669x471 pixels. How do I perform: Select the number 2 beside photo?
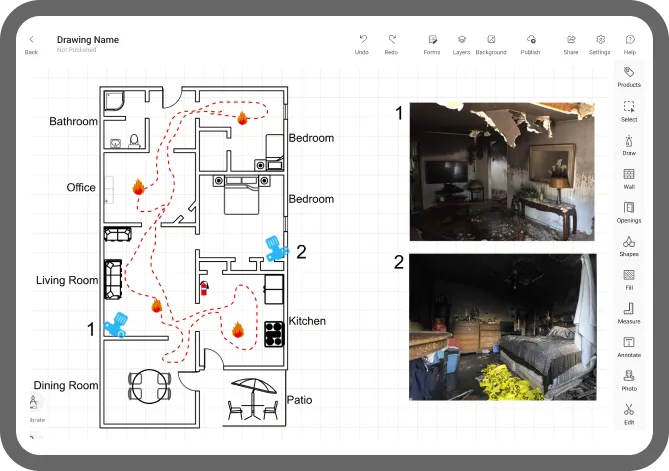(x=398, y=262)
